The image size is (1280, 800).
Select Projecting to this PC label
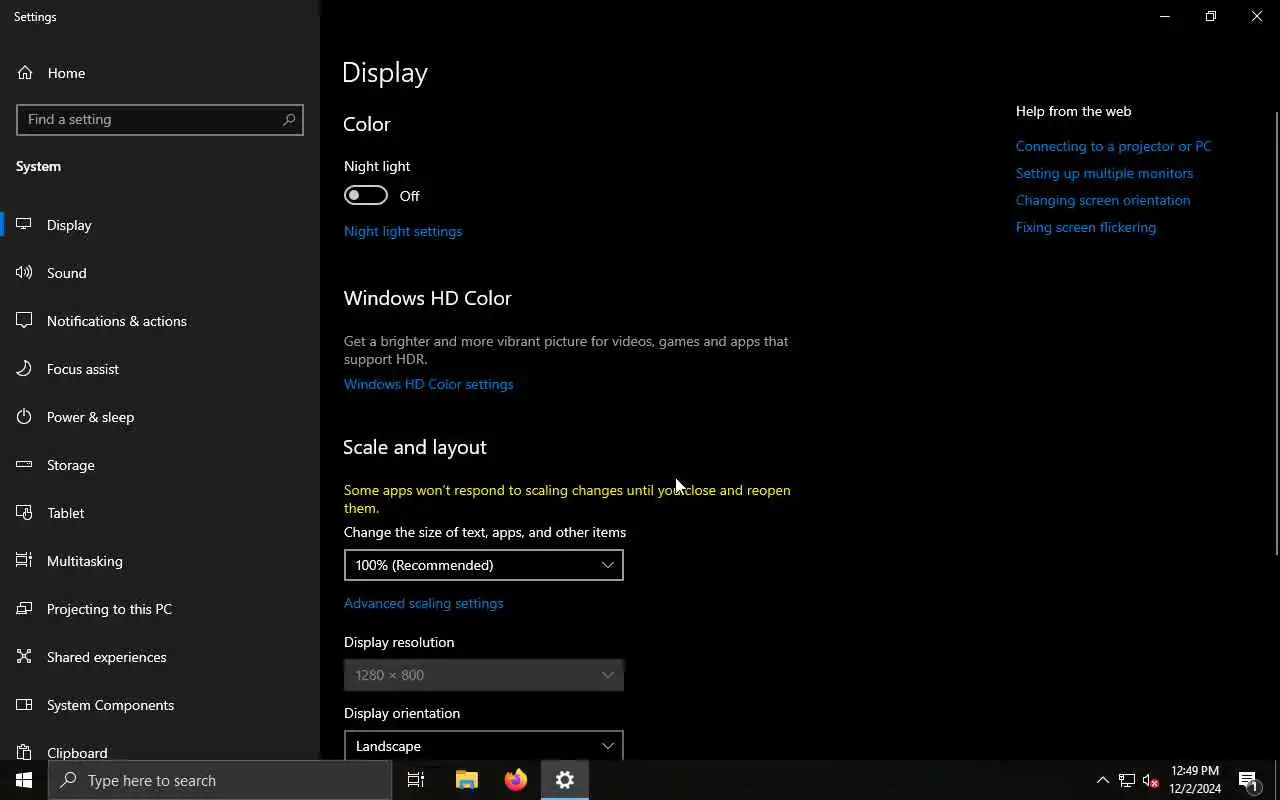[x=109, y=609]
